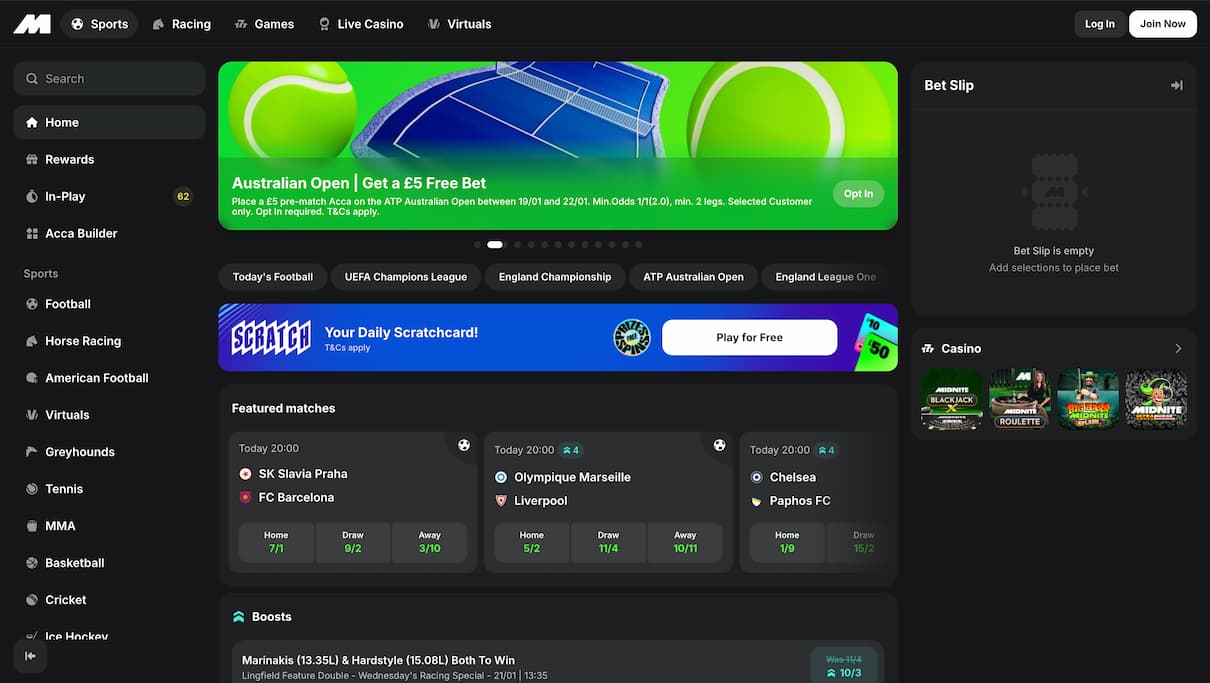Select the Horse Racing sidebar icon
This screenshot has width=1210, height=683.
[32, 341]
